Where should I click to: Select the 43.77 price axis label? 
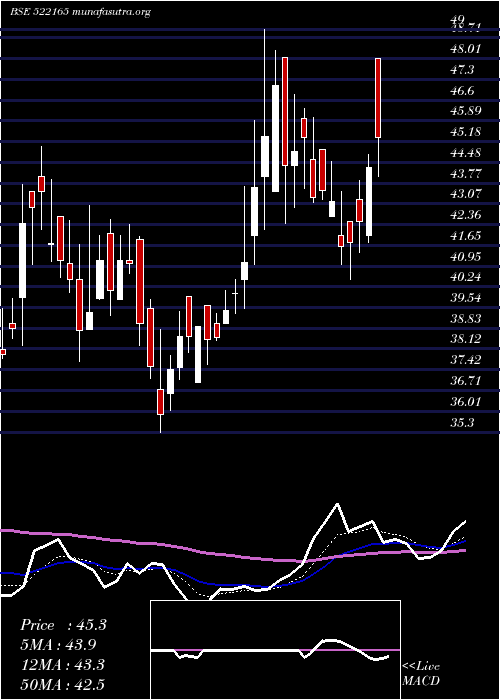pos(466,173)
